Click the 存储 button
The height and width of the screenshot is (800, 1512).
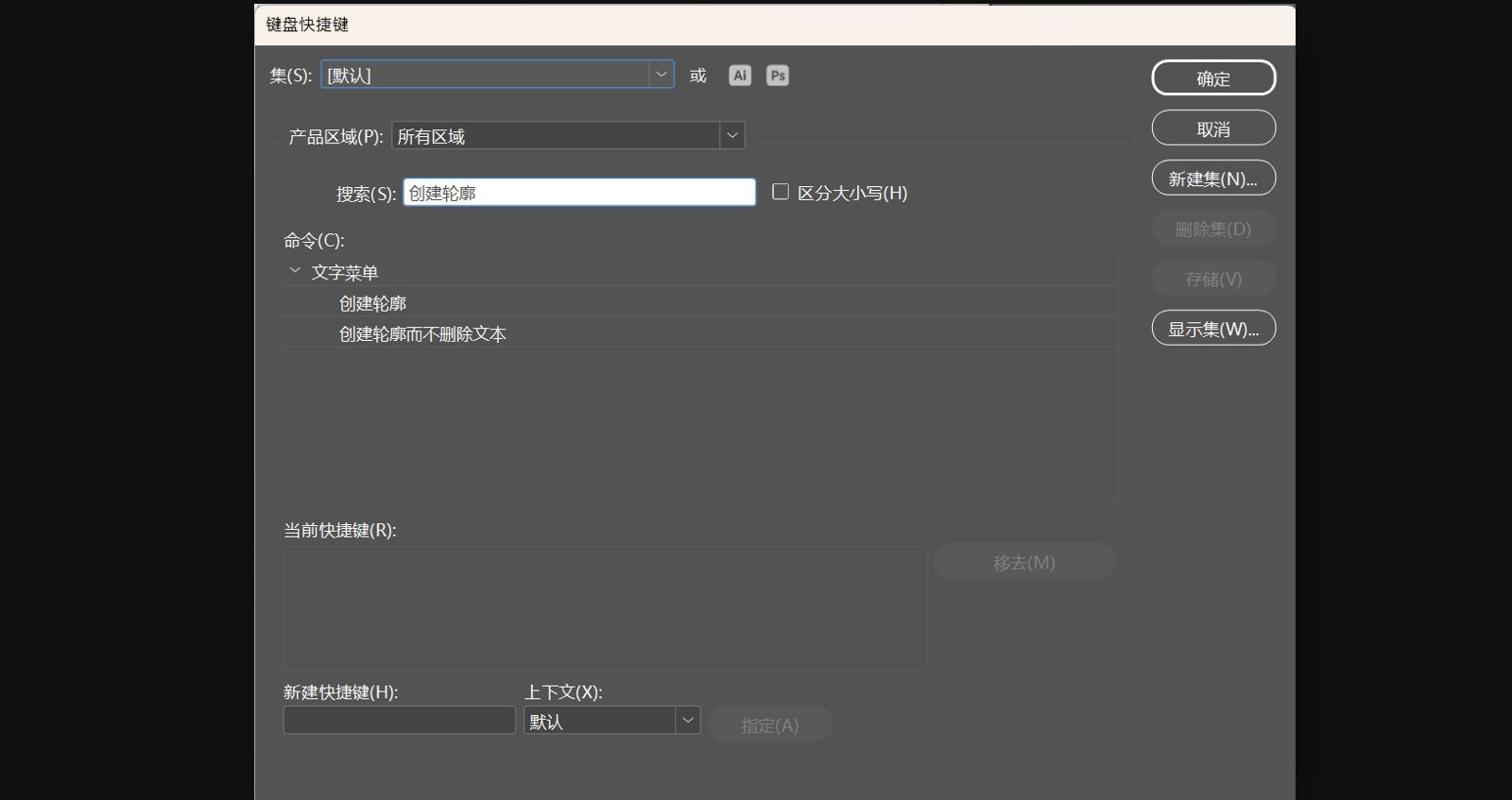point(1213,279)
